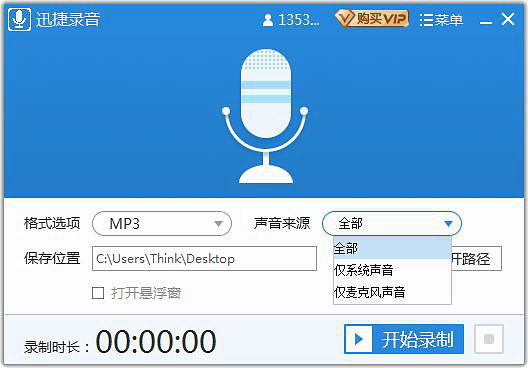This screenshot has width=528, height=368.
Task: Click the 购买VIP badge
Action: coord(372,19)
